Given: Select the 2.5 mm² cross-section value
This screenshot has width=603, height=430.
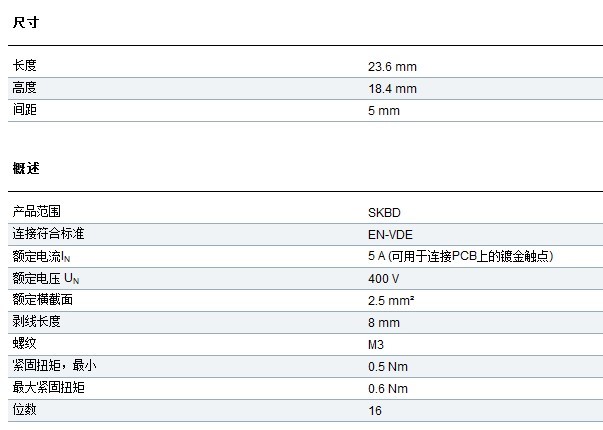Looking at the screenshot, I should pos(392,300).
